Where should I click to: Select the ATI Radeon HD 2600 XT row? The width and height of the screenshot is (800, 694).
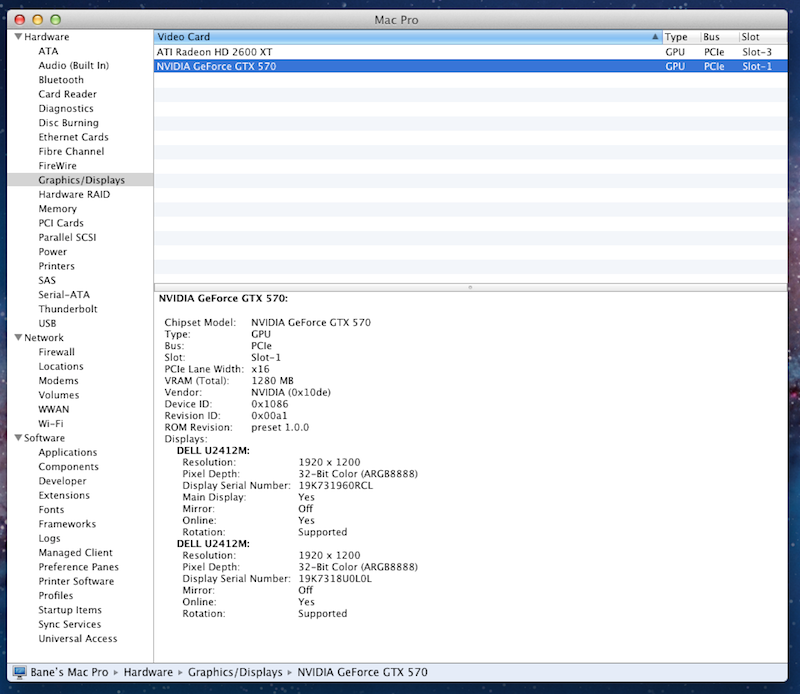pyautogui.click(x=470, y=52)
